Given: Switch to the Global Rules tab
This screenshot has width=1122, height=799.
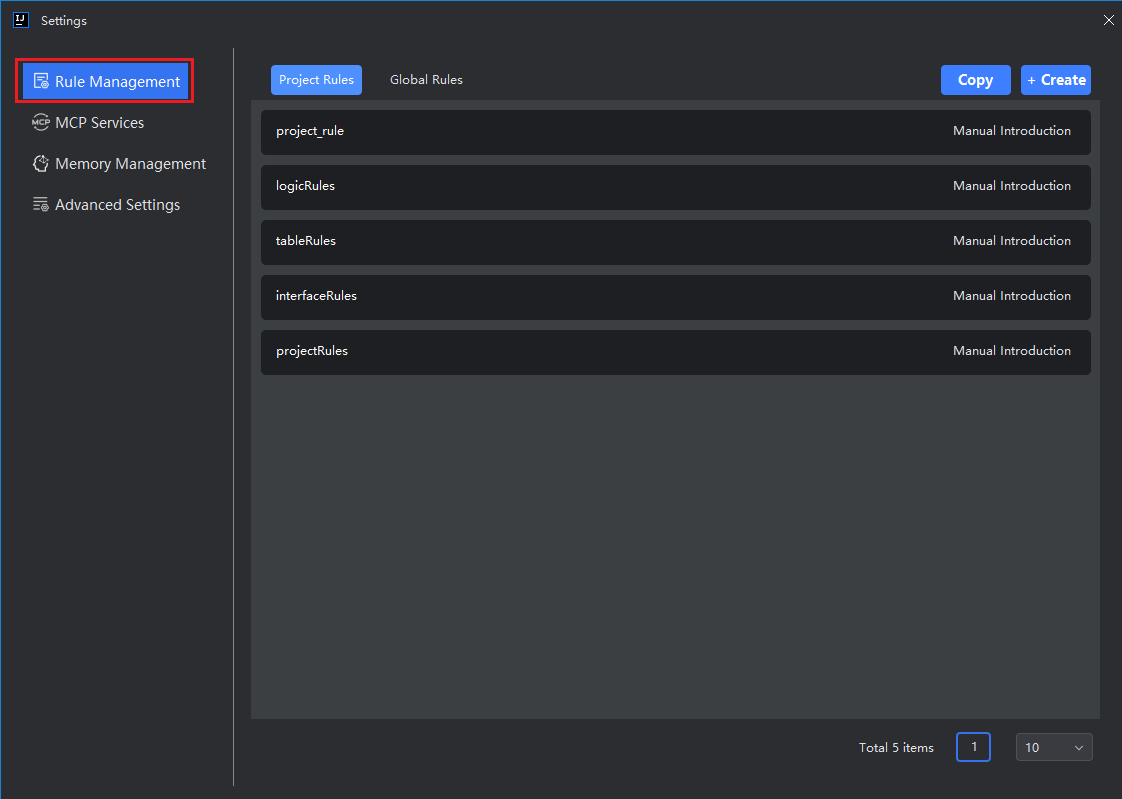Looking at the screenshot, I should tap(426, 80).
